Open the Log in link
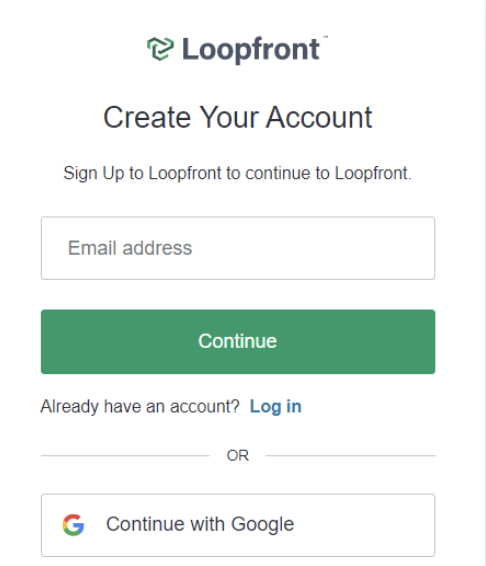 pyautogui.click(x=276, y=406)
